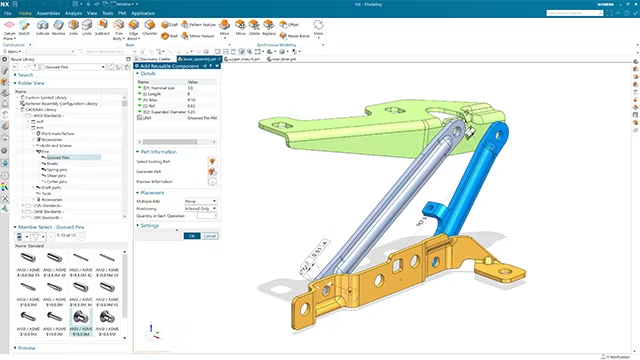Screen dimensions: 640x360
Task: Expand the DIN Standards folder
Action: pos(23,218)
